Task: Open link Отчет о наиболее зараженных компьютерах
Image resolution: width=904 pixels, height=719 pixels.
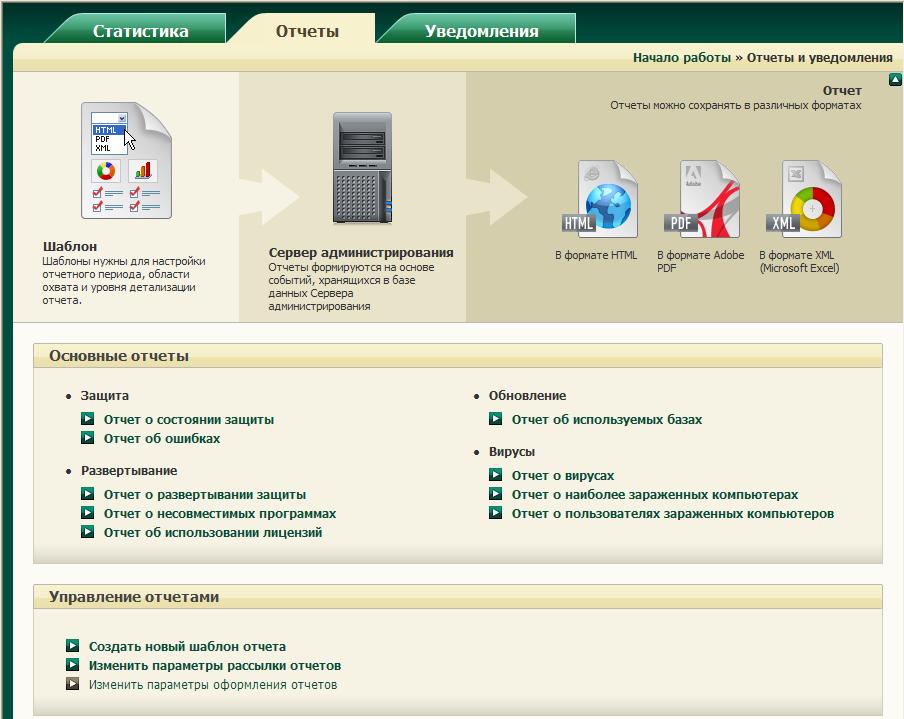Action: [655, 495]
